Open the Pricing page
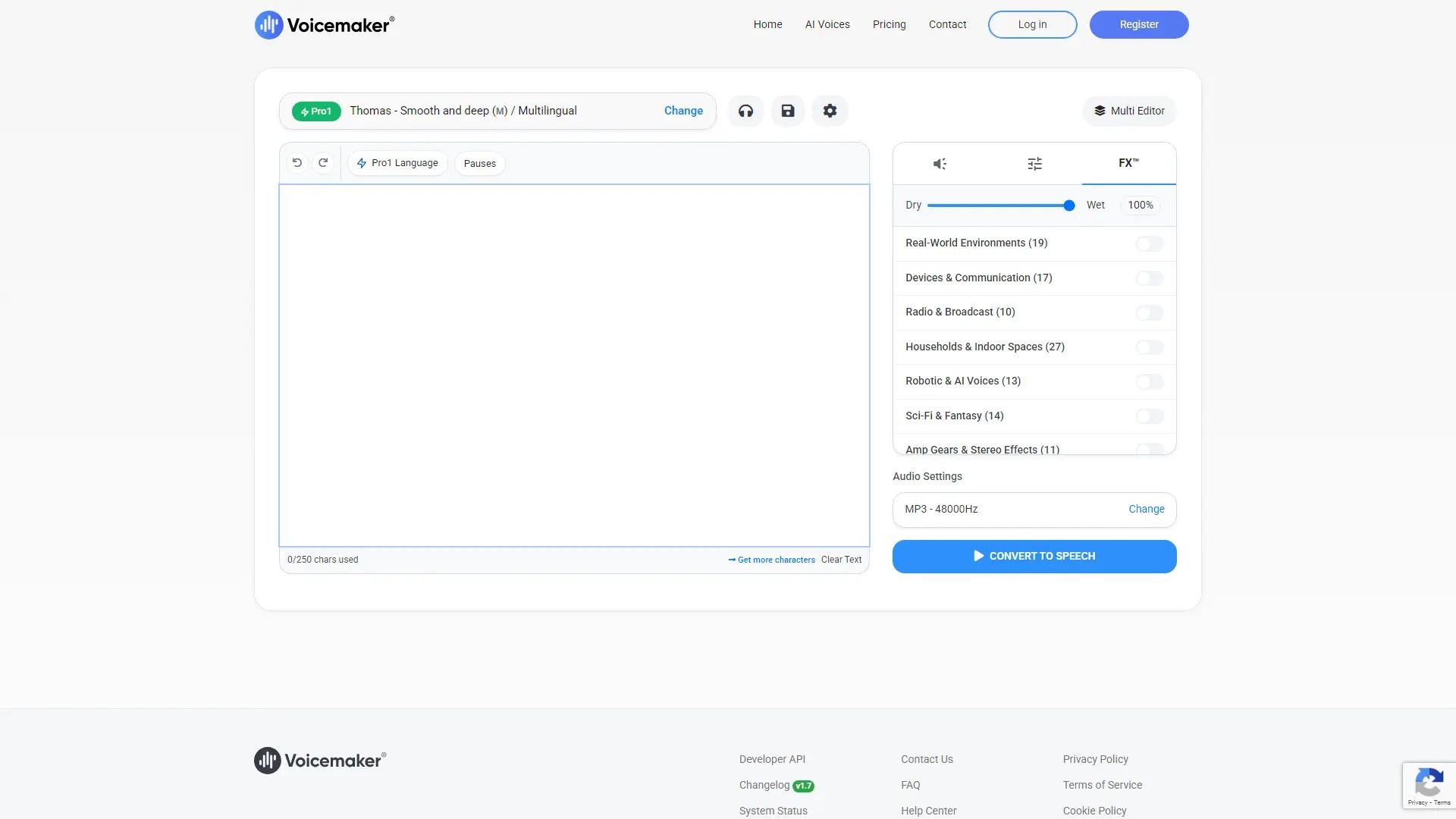1456x819 pixels. point(889,24)
